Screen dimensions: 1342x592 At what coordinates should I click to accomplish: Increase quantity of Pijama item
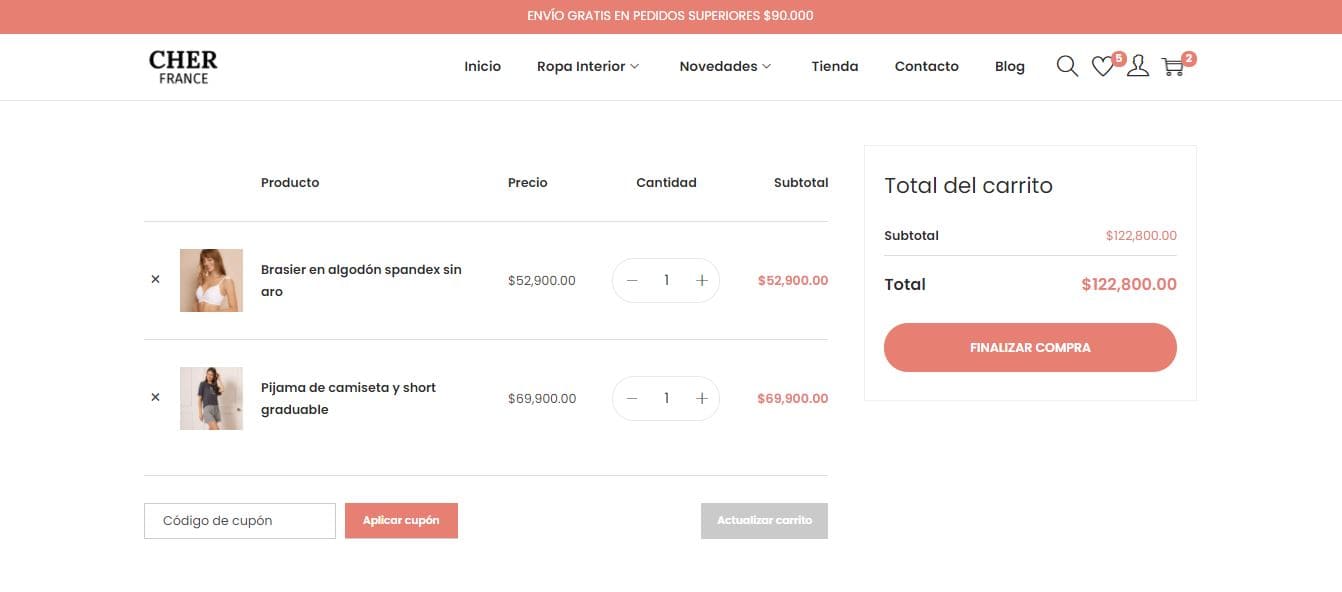click(702, 398)
